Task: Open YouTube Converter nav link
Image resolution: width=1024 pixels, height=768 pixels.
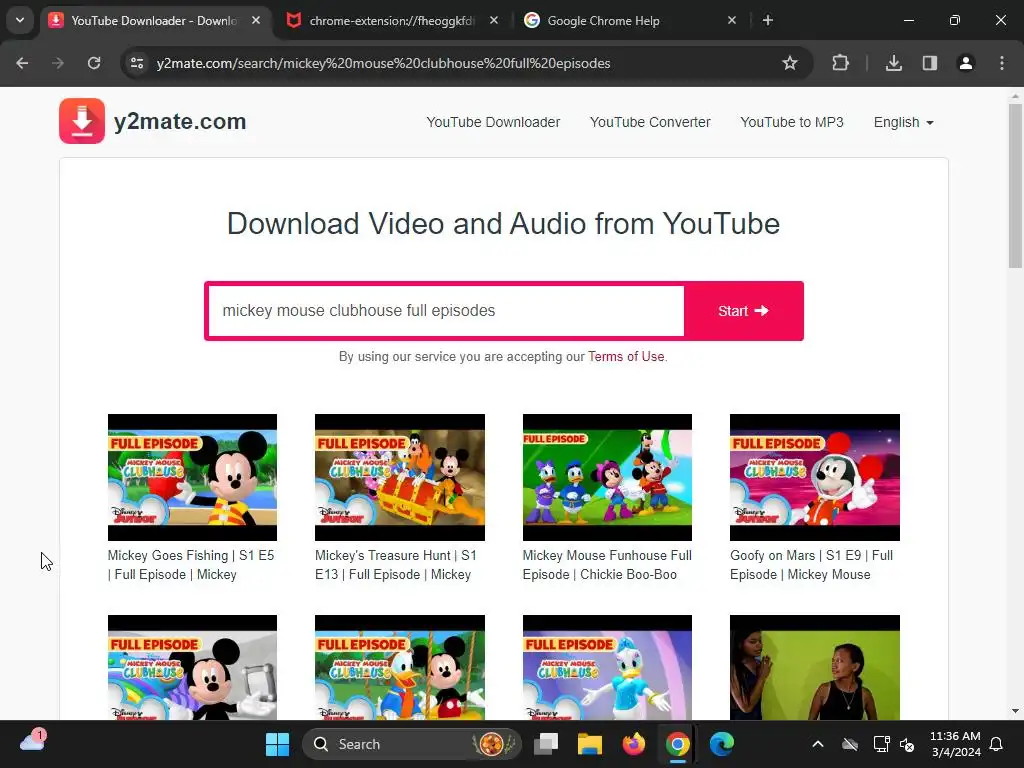Action: click(x=650, y=122)
